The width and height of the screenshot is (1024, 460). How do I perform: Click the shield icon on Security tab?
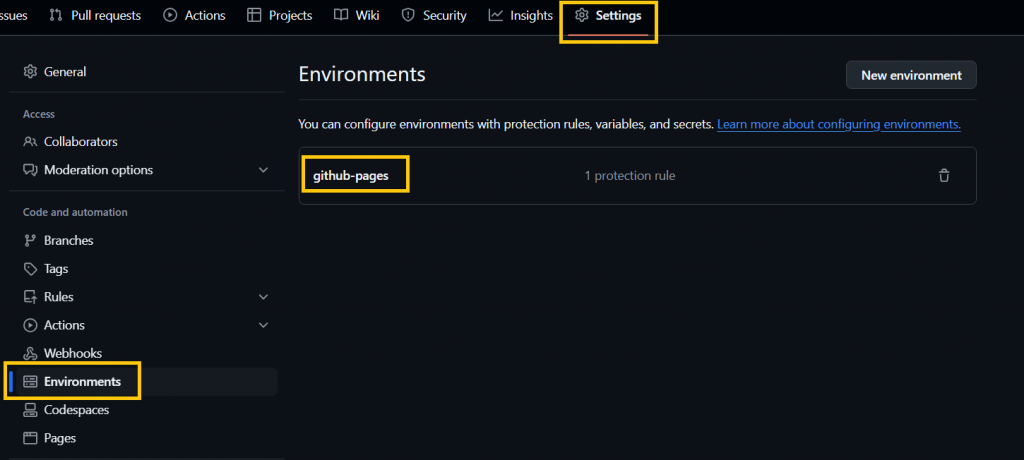tap(408, 16)
